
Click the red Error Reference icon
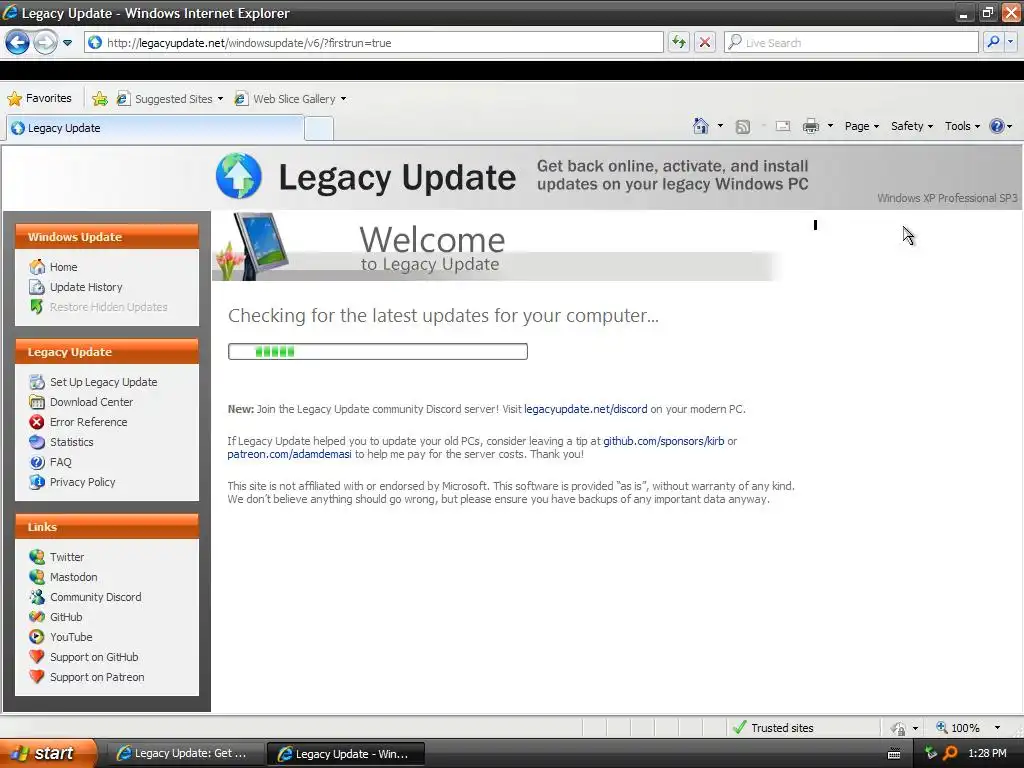37,423
